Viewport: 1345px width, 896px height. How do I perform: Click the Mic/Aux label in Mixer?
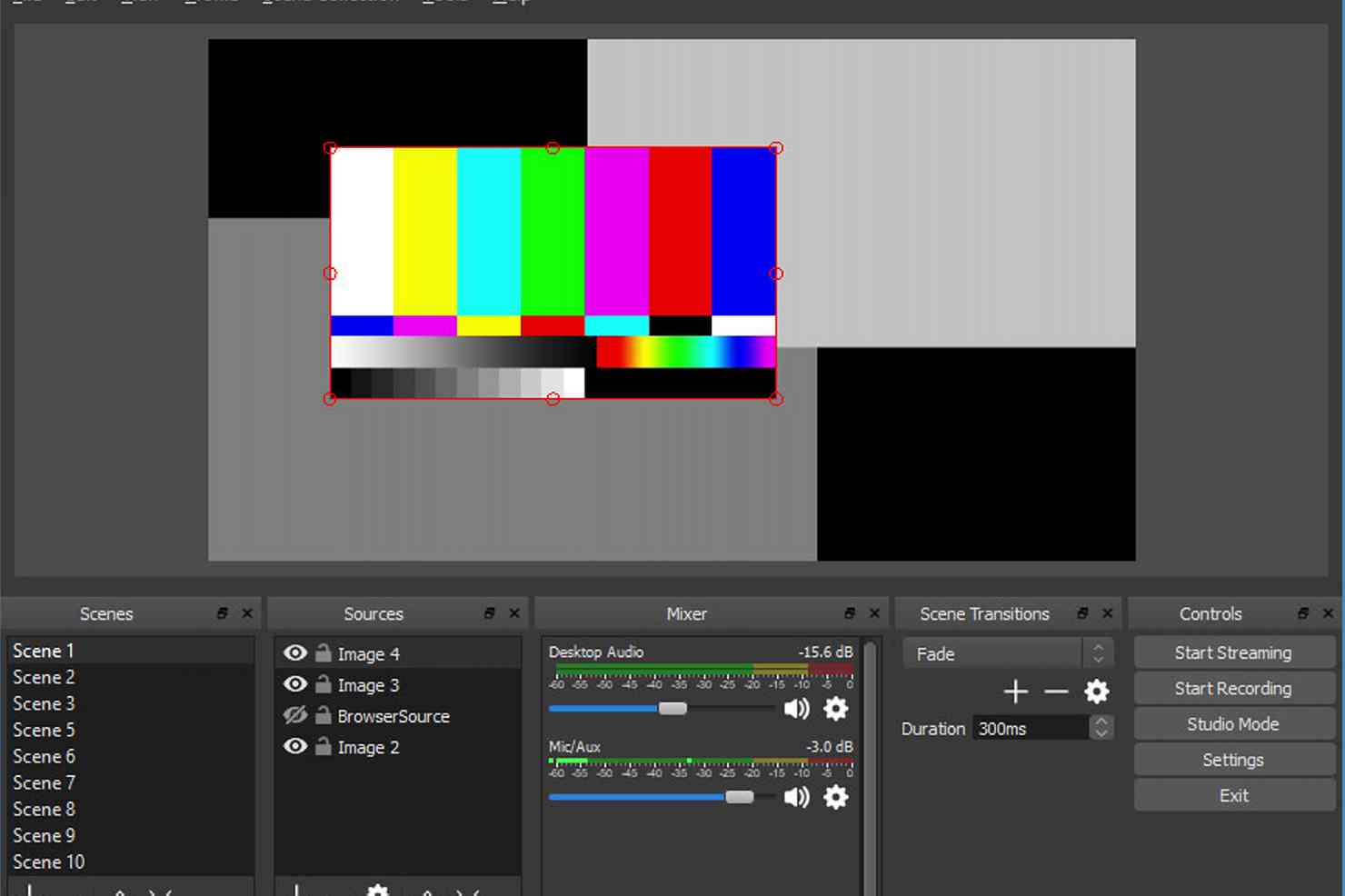[574, 746]
